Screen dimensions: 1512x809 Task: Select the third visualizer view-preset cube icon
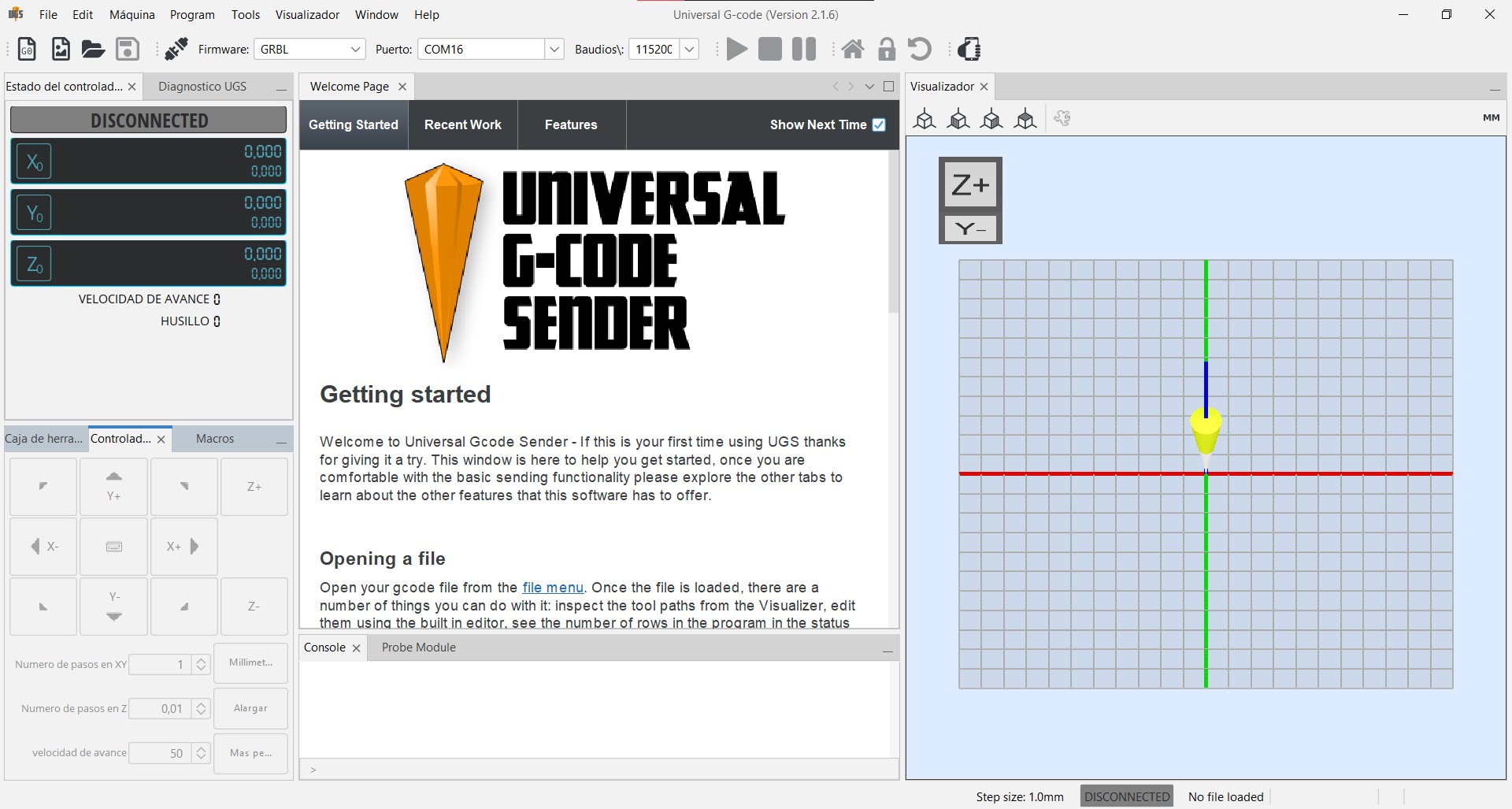click(991, 119)
